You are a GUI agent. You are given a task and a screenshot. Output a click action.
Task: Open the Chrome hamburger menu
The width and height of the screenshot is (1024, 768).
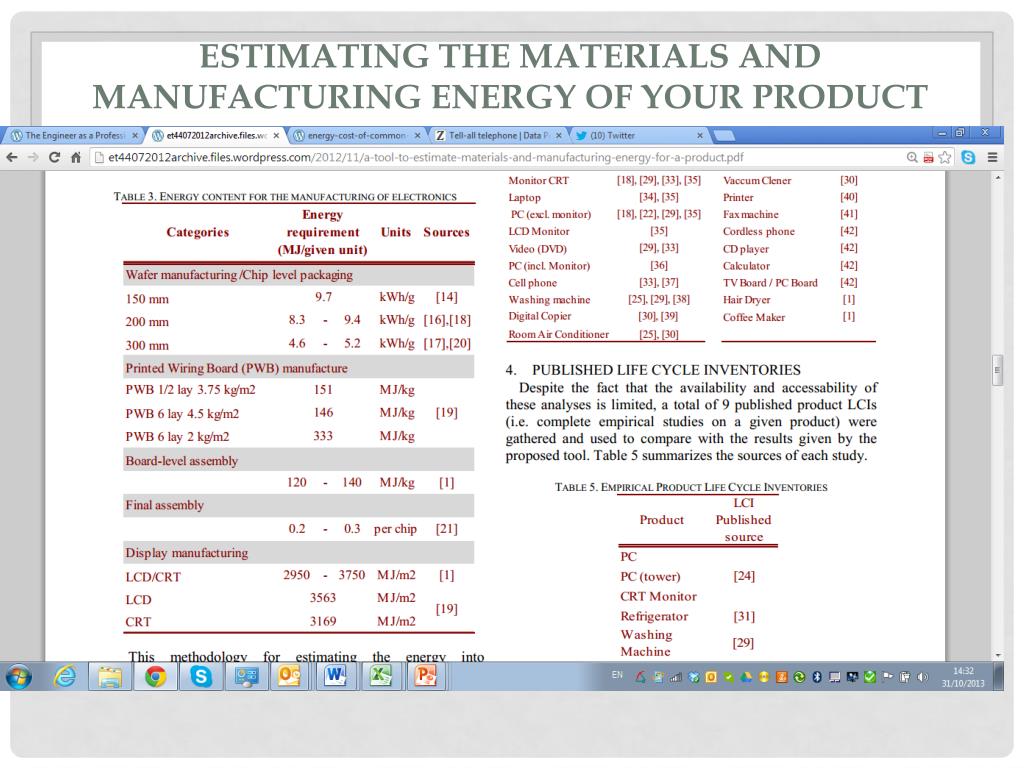(x=993, y=157)
